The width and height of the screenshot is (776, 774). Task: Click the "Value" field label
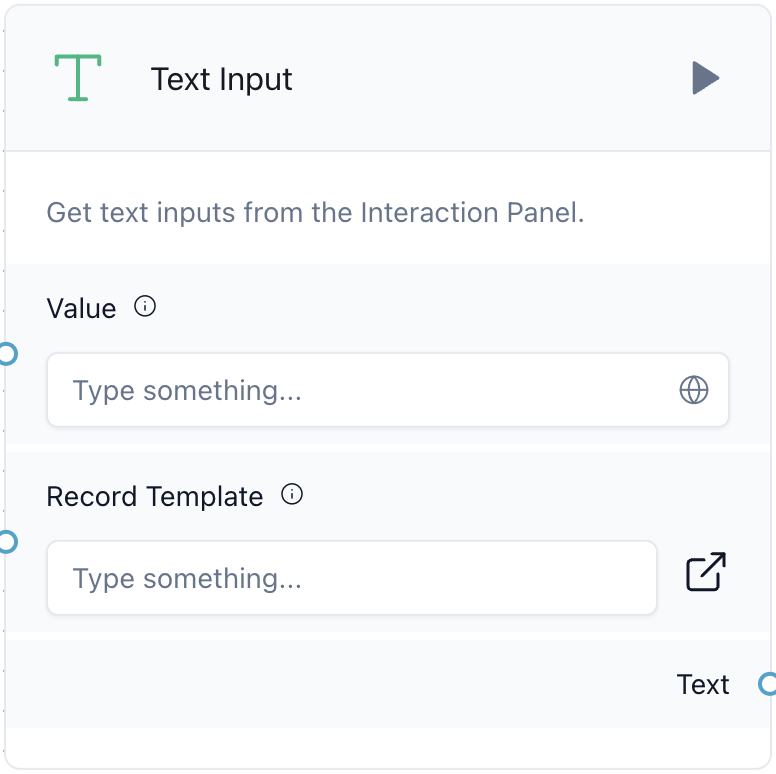pos(82,309)
